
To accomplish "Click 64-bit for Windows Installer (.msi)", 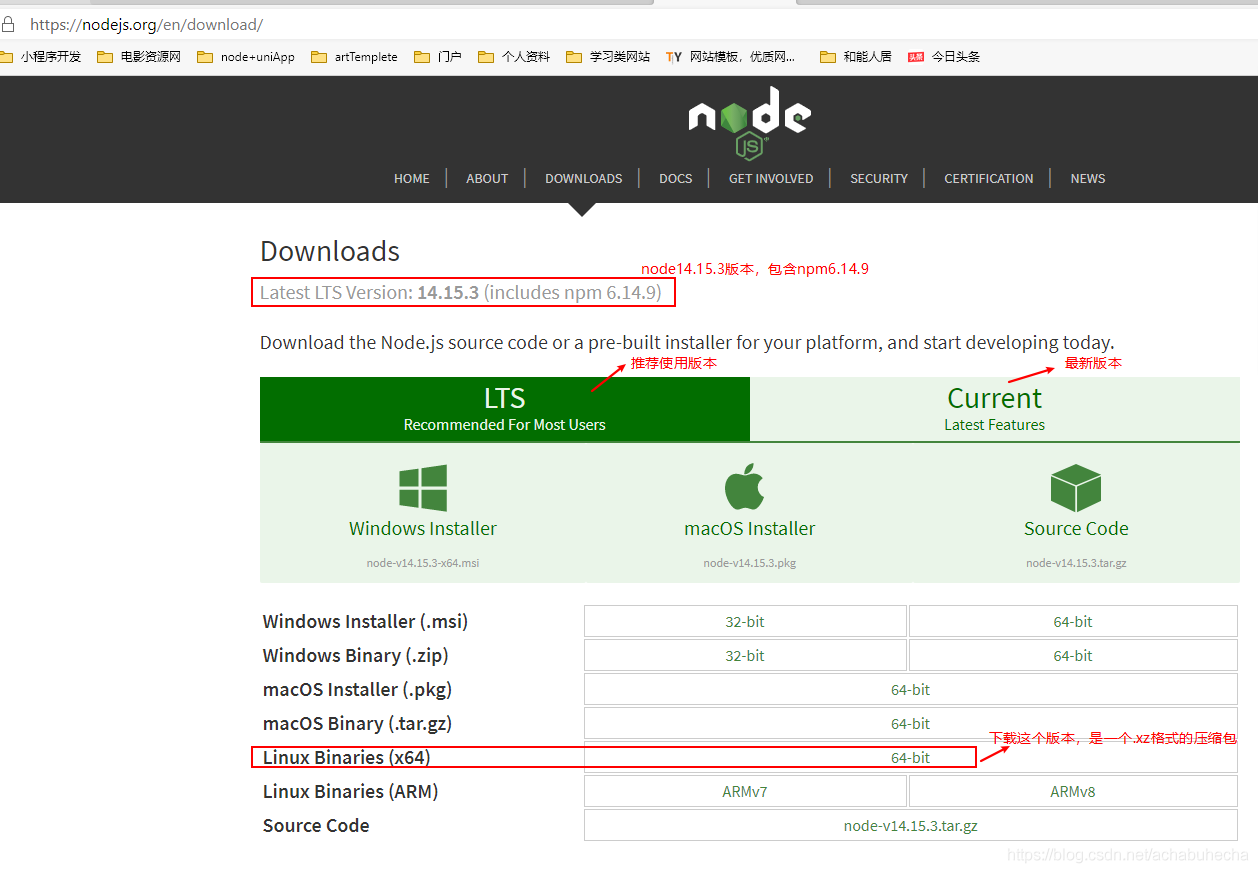I will pyautogui.click(x=1073, y=621).
